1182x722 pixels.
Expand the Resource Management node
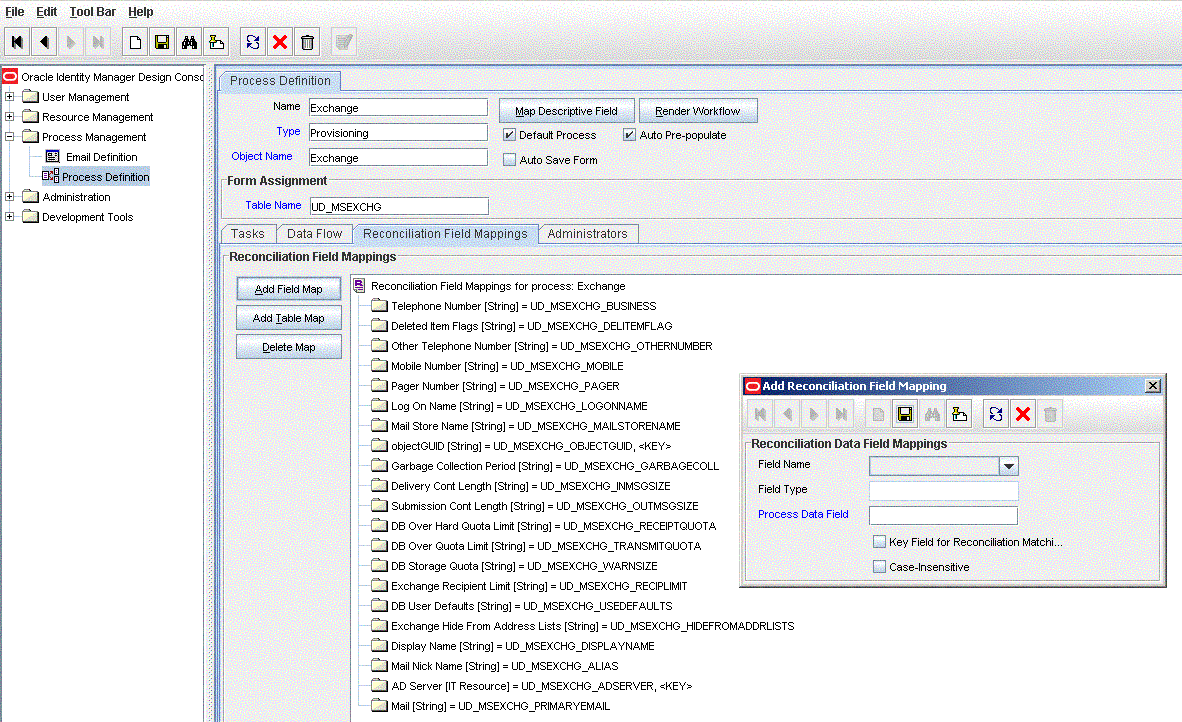(9, 117)
